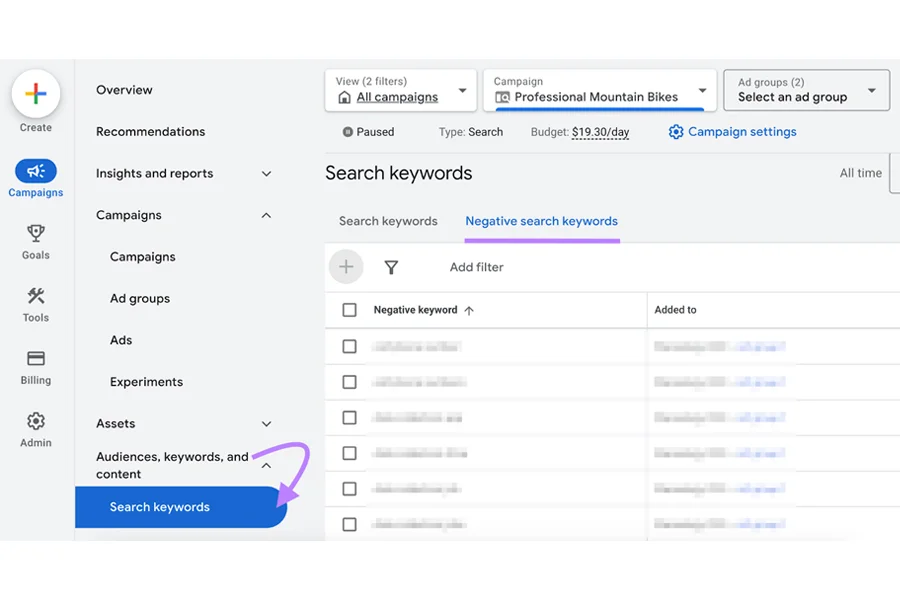900x600 pixels.
Task: Tick the first negative keyword row checkbox
Action: click(349, 346)
